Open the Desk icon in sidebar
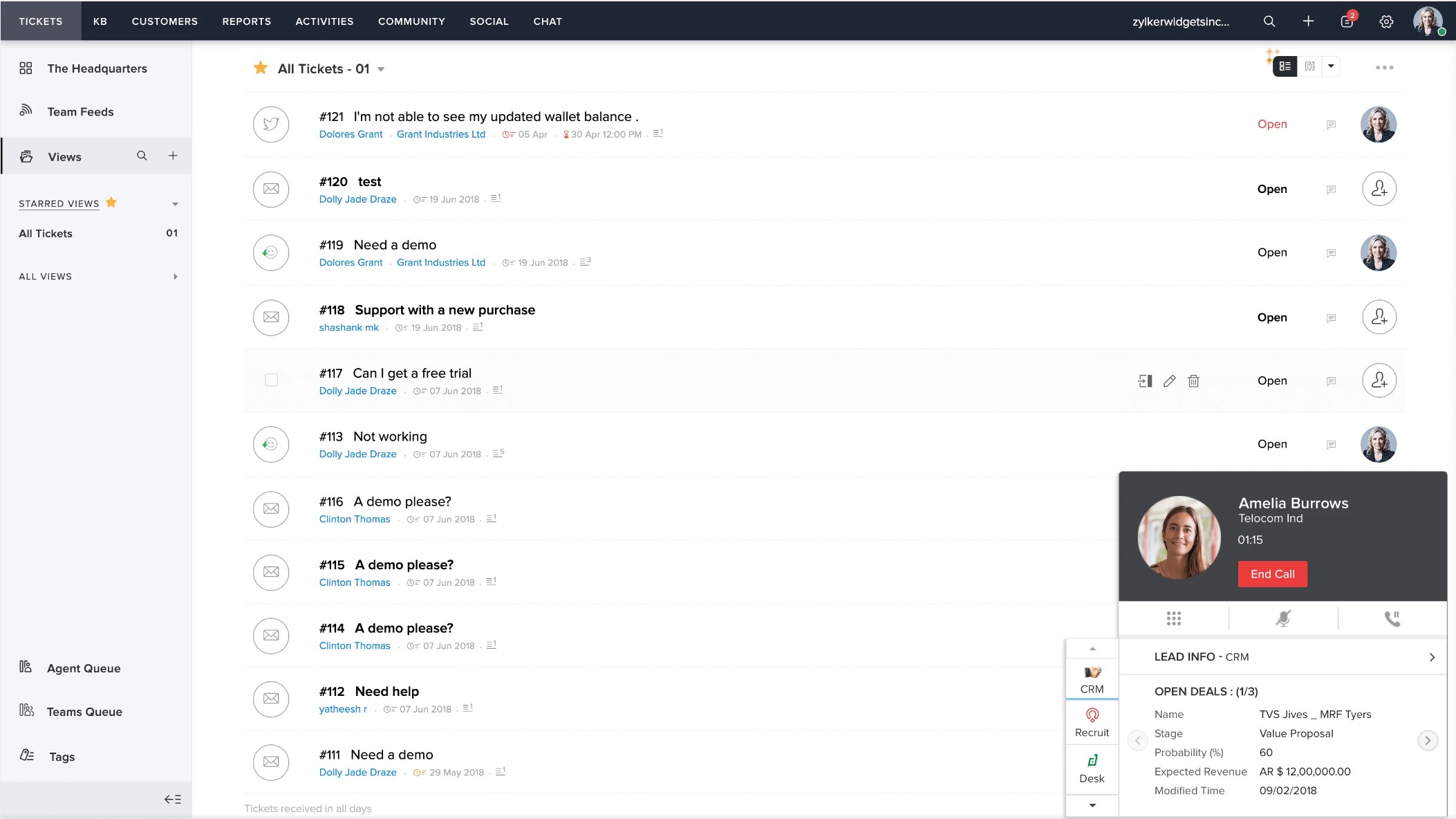The width and height of the screenshot is (1456, 819). pos(1091,768)
